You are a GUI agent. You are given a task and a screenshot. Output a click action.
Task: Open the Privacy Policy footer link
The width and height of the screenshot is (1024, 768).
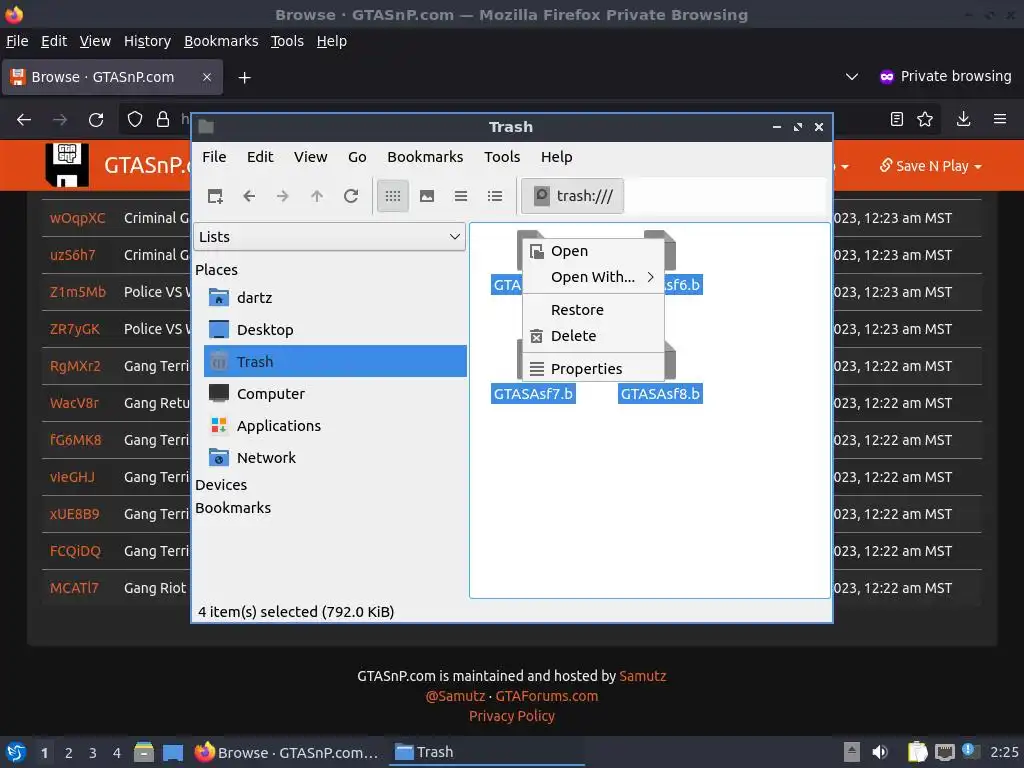pos(512,716)
